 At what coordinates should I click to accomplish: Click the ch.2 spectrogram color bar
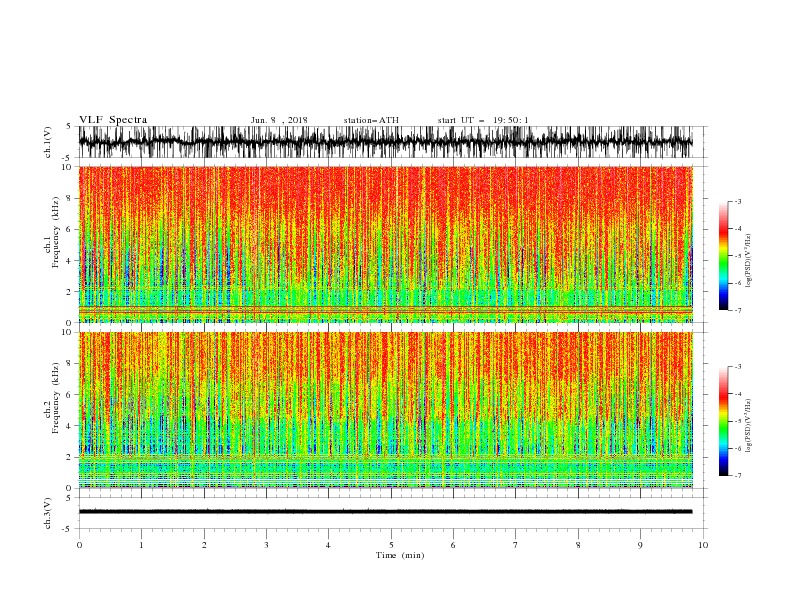pyautogui.click(x=723, y=421)
